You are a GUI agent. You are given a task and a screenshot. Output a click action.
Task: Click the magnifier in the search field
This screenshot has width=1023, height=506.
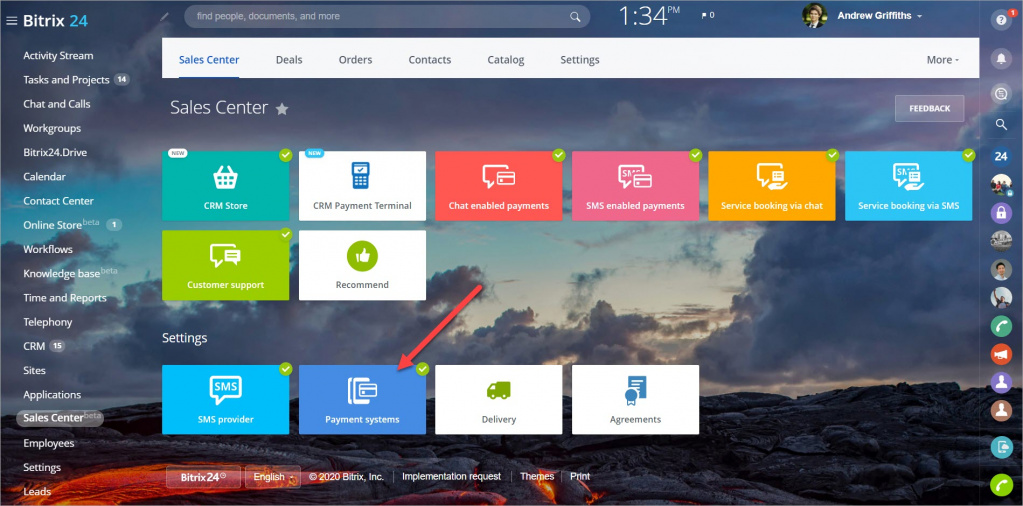coord(575,16)
